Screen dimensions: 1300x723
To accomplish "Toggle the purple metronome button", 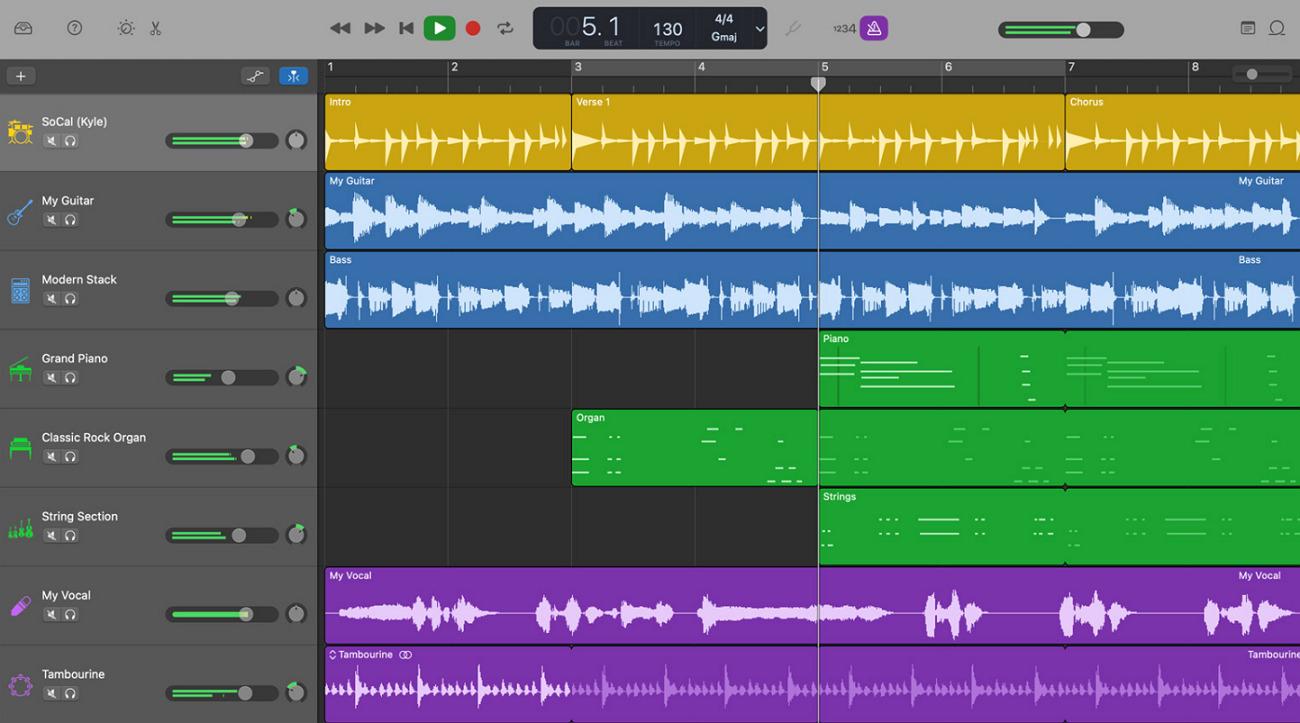I will pos(874,28).
